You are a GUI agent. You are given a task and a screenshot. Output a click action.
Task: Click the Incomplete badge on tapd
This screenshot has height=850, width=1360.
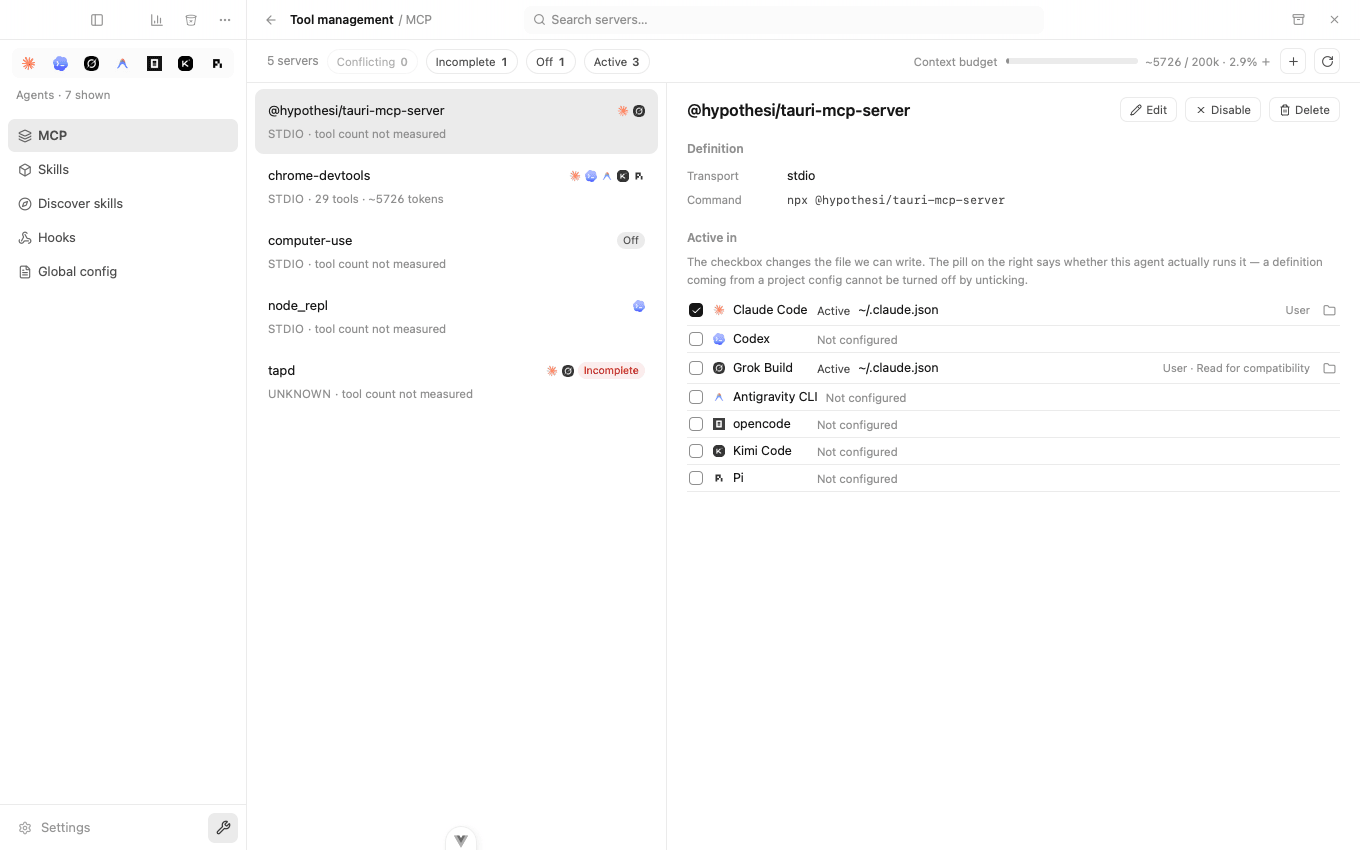pos(611,371)
